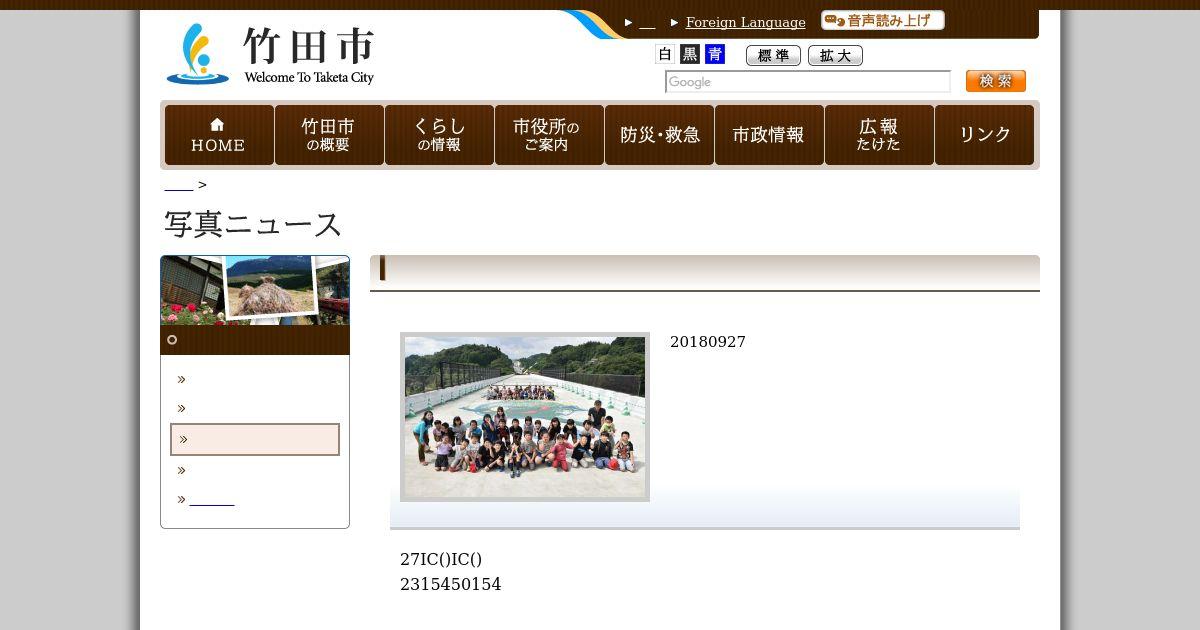The width and height of the screenshot is (1200, 630).
Task: Click the breadcrumb home link
Action: pos(179,185)
